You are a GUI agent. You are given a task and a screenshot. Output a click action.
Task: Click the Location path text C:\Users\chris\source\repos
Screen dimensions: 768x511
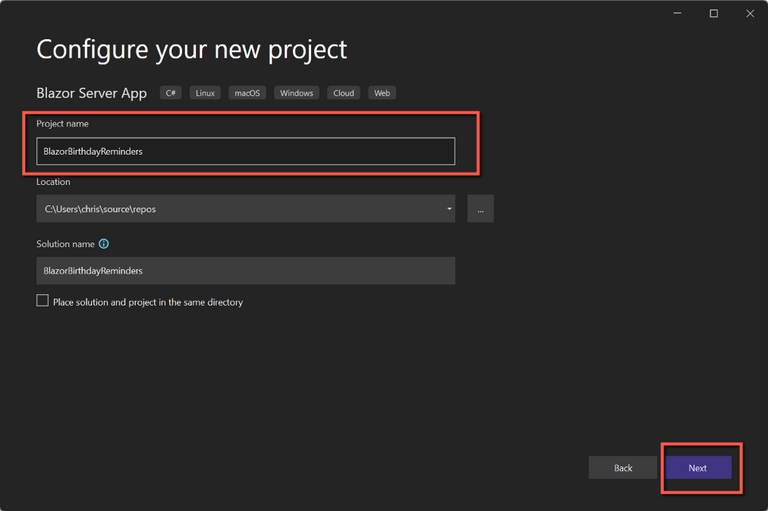click(100, 209)
